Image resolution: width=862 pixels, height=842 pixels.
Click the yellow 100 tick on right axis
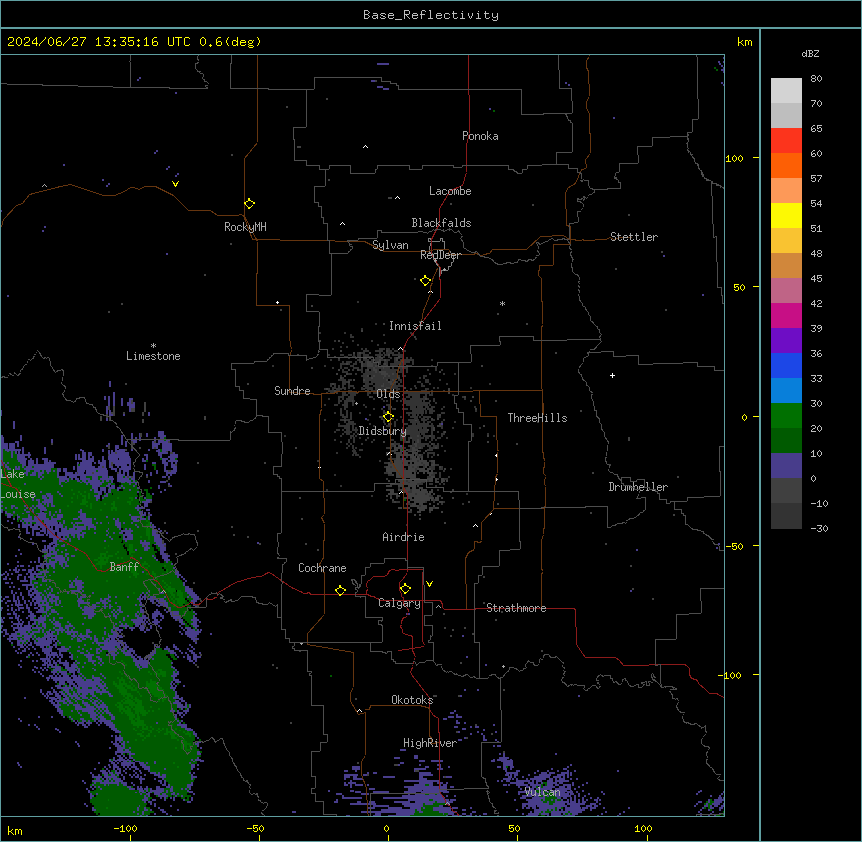point(734,158)
